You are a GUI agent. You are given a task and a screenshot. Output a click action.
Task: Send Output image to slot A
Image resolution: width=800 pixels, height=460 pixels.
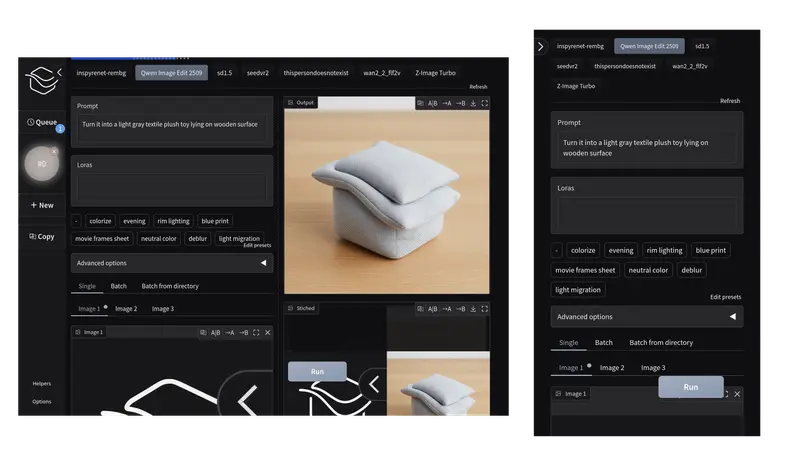(447, 103)
